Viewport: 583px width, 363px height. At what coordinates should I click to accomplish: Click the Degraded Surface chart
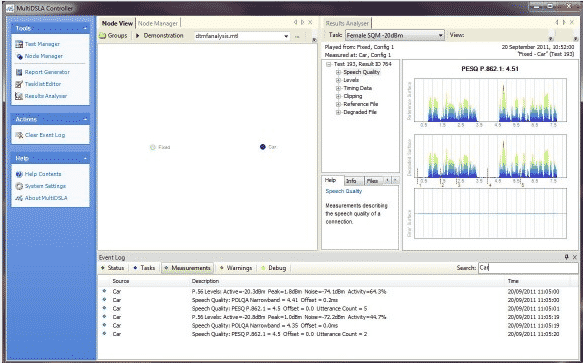point(490,156)
